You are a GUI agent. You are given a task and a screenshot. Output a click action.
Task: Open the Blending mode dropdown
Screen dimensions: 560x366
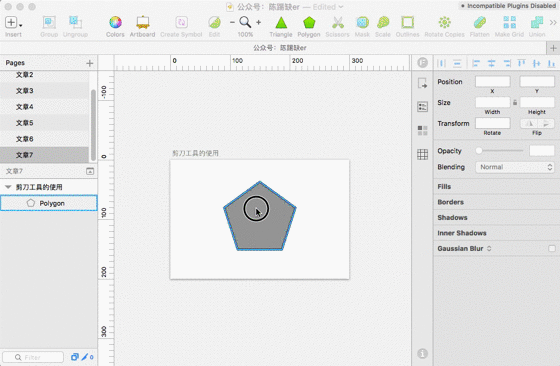(x=515, y=167)
